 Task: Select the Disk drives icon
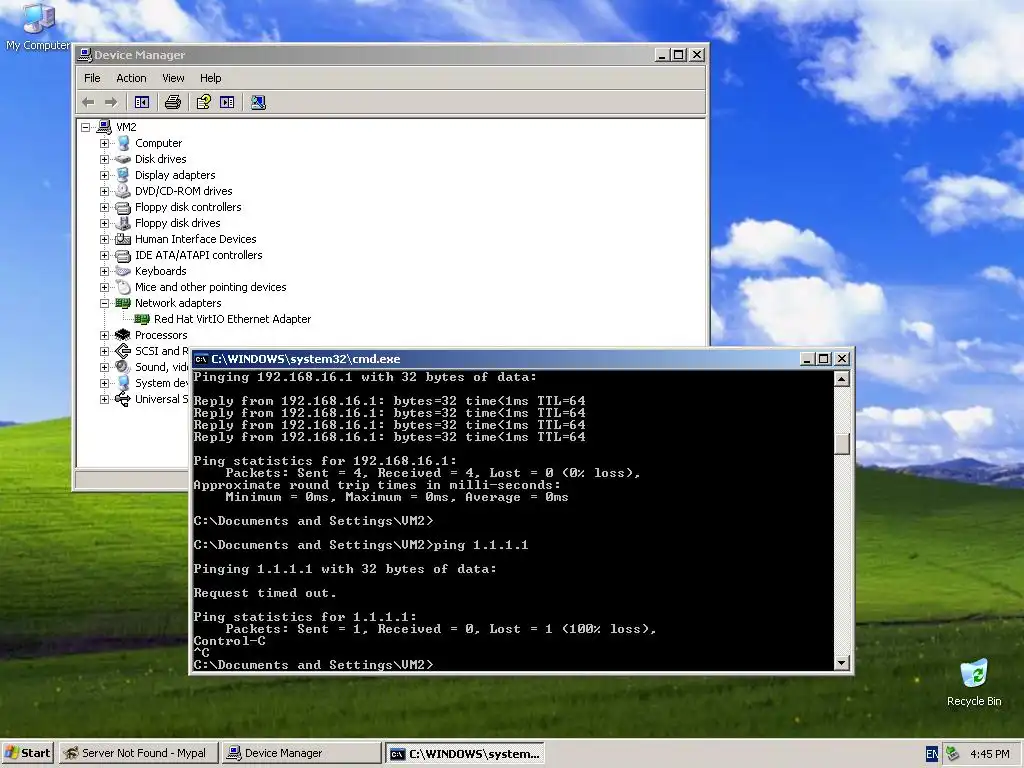point(123,159)
